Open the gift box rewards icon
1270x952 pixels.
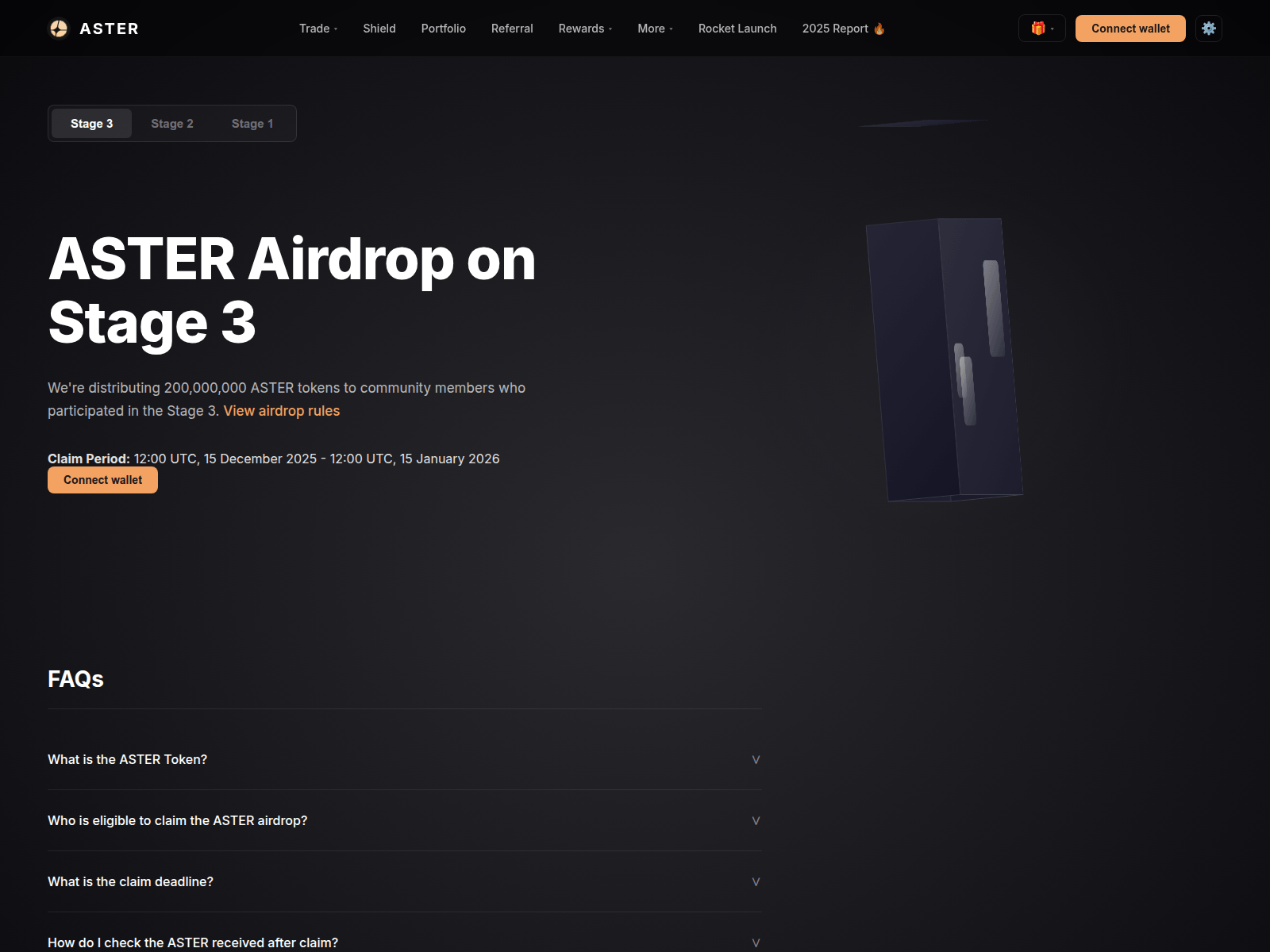point(1038,29)
